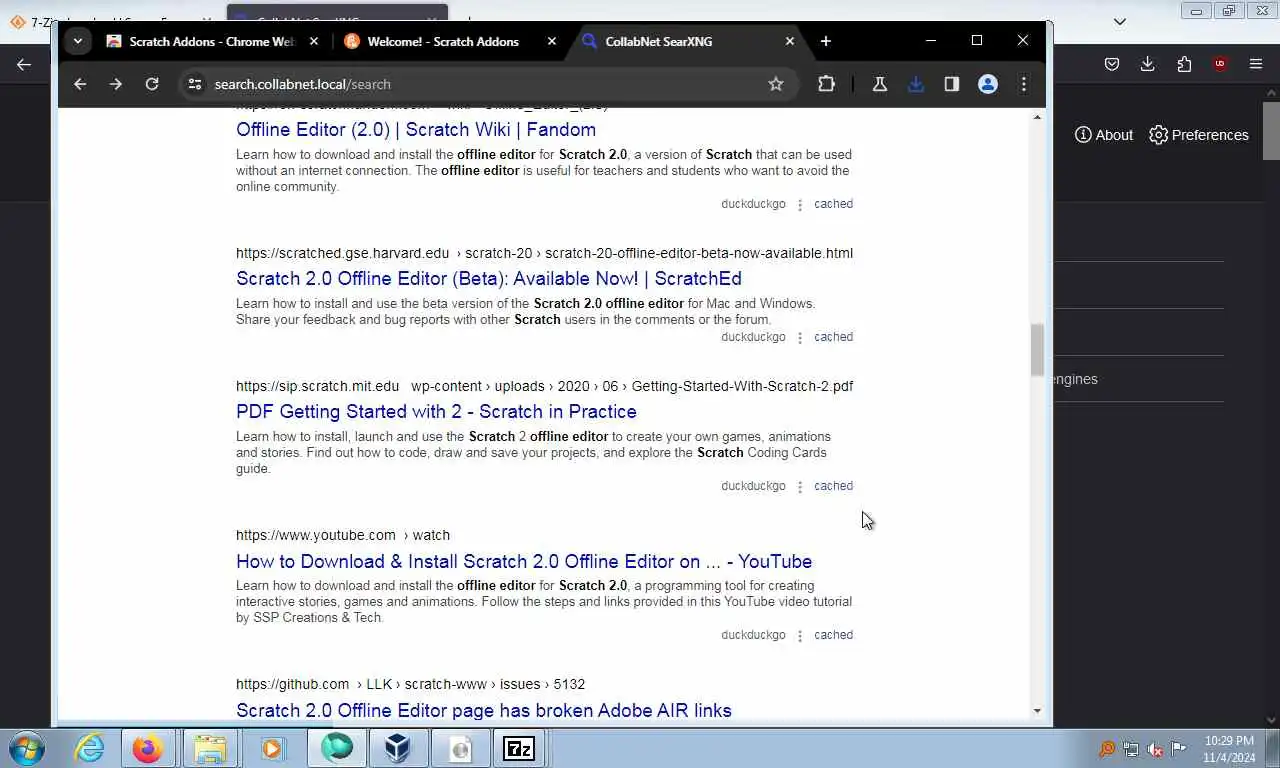Open Firefox extensions toolbar icon
This screenshot has height=768, width=1280.
coord(1184,64)
